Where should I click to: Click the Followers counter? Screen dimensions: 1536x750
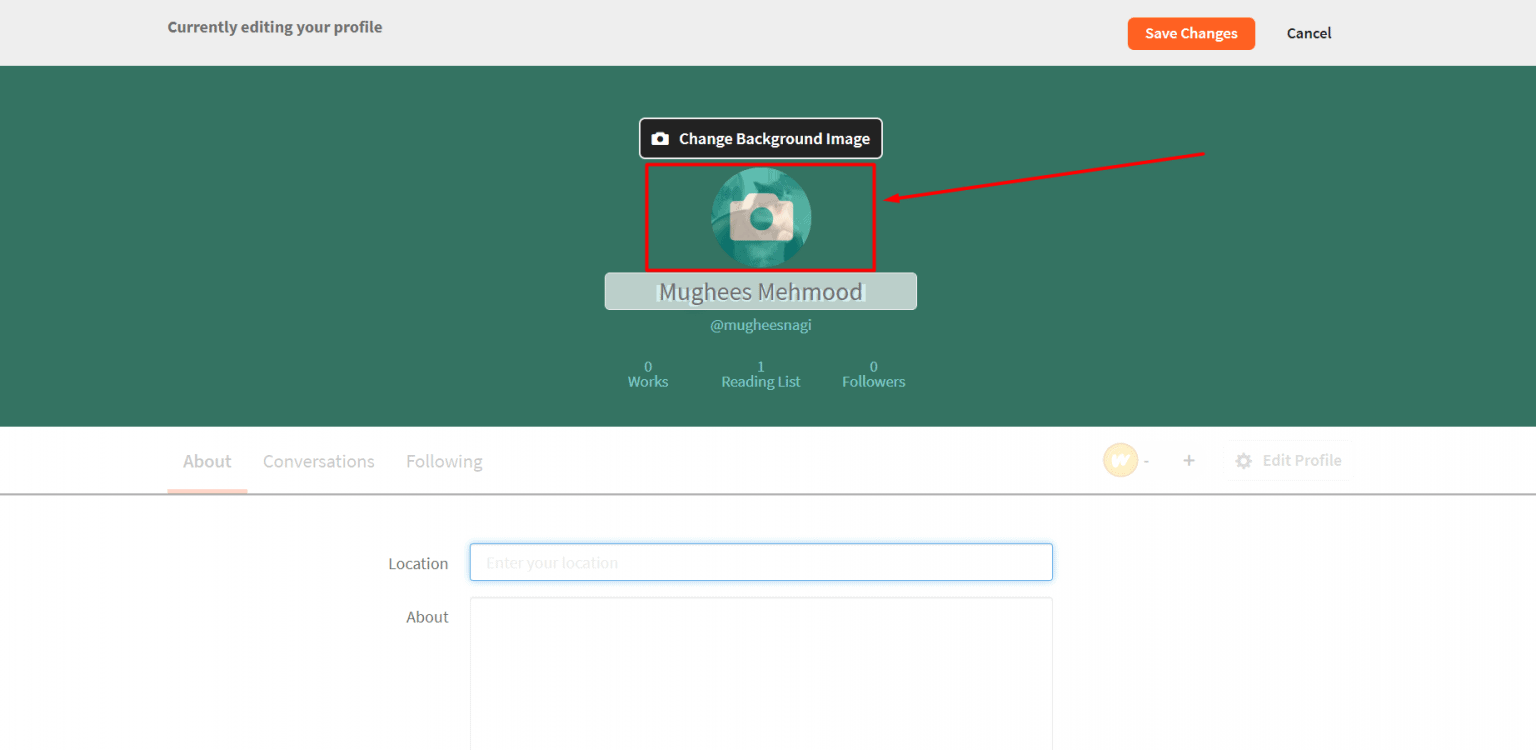(872, 374)
